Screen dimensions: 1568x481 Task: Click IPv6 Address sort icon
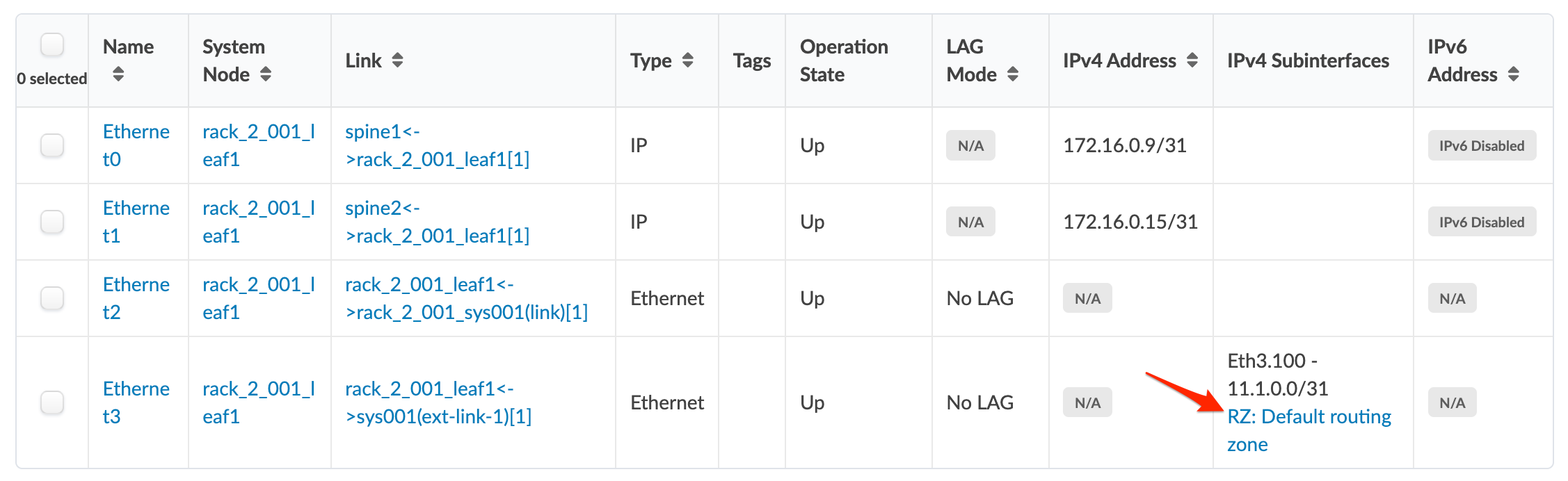[1514, 74]
